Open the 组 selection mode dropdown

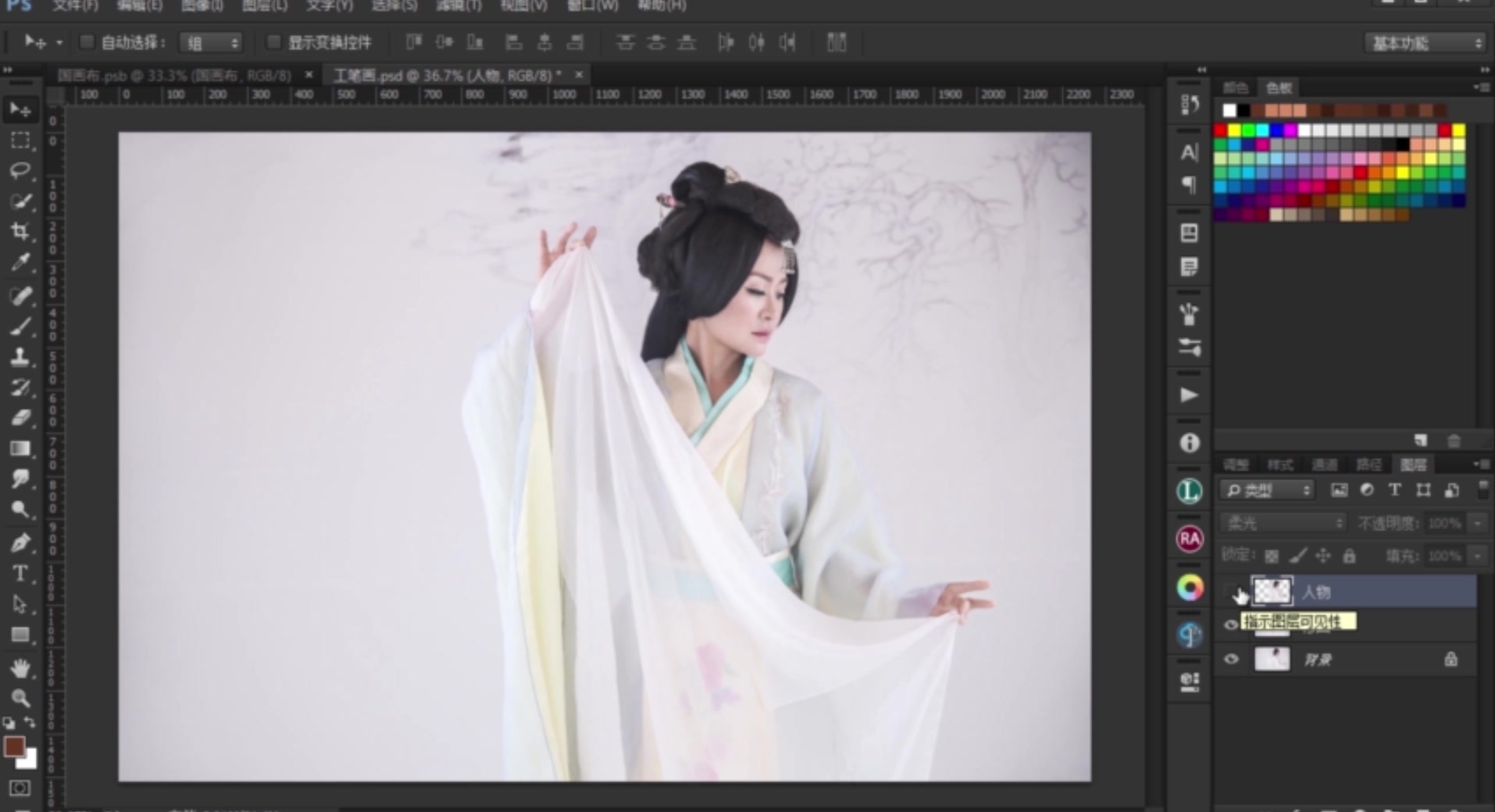[212, 42]
